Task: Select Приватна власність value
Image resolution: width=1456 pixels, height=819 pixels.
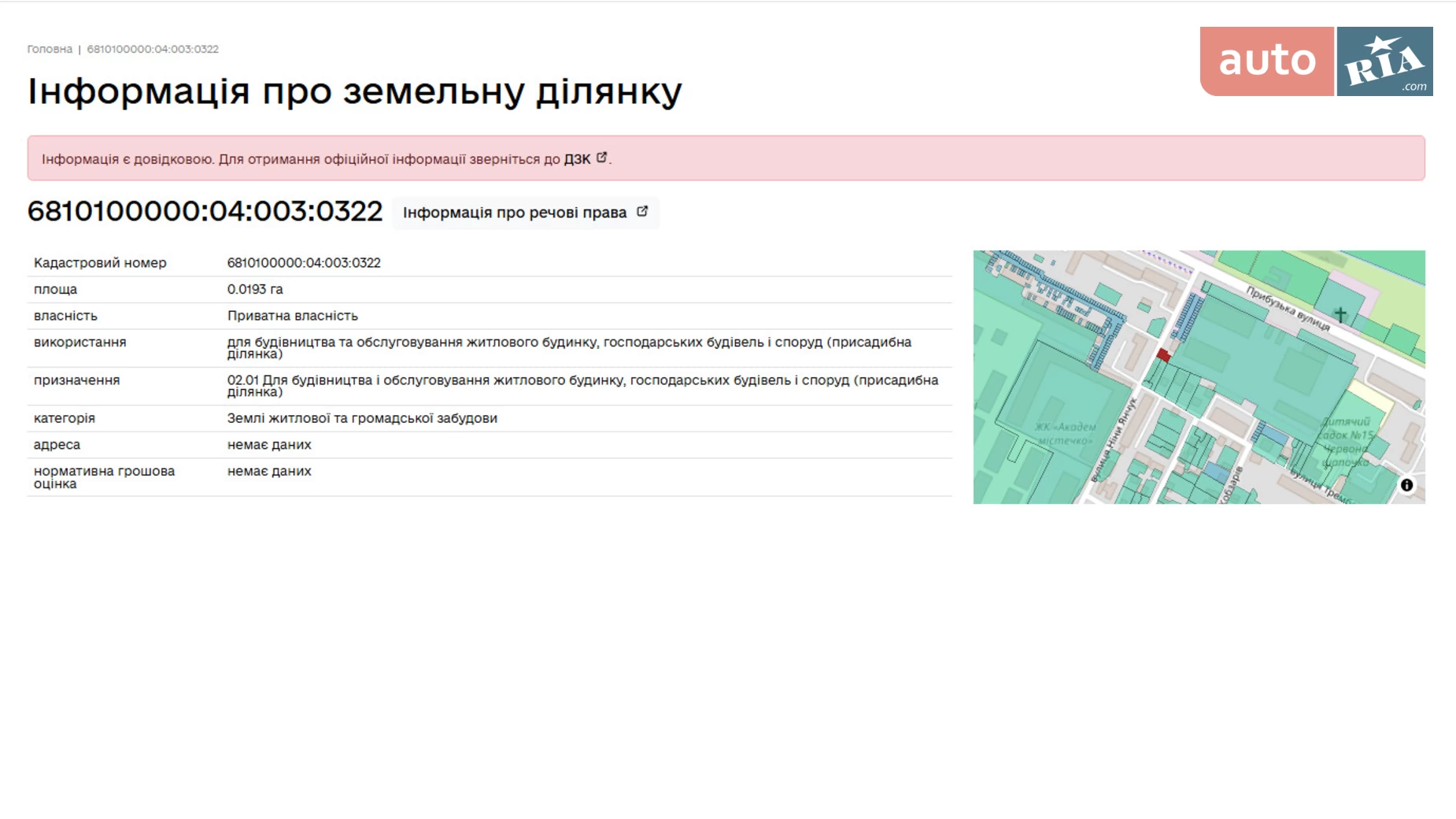Action: 293,316
